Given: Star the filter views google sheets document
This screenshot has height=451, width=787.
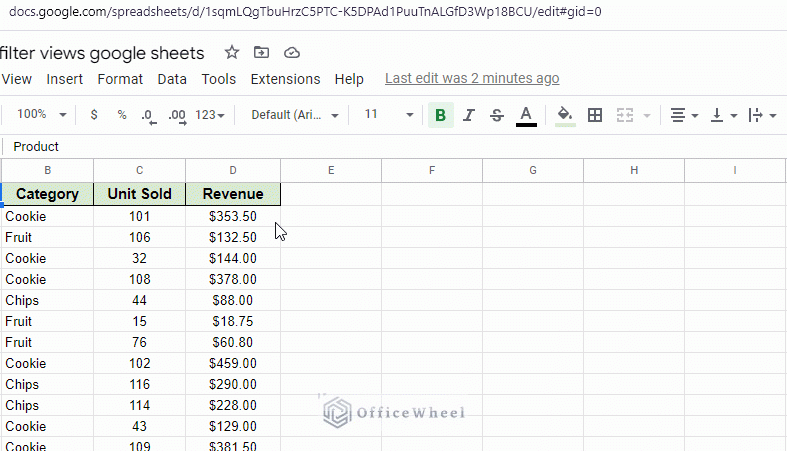Looking at the screenshot, I should (231, 52).
